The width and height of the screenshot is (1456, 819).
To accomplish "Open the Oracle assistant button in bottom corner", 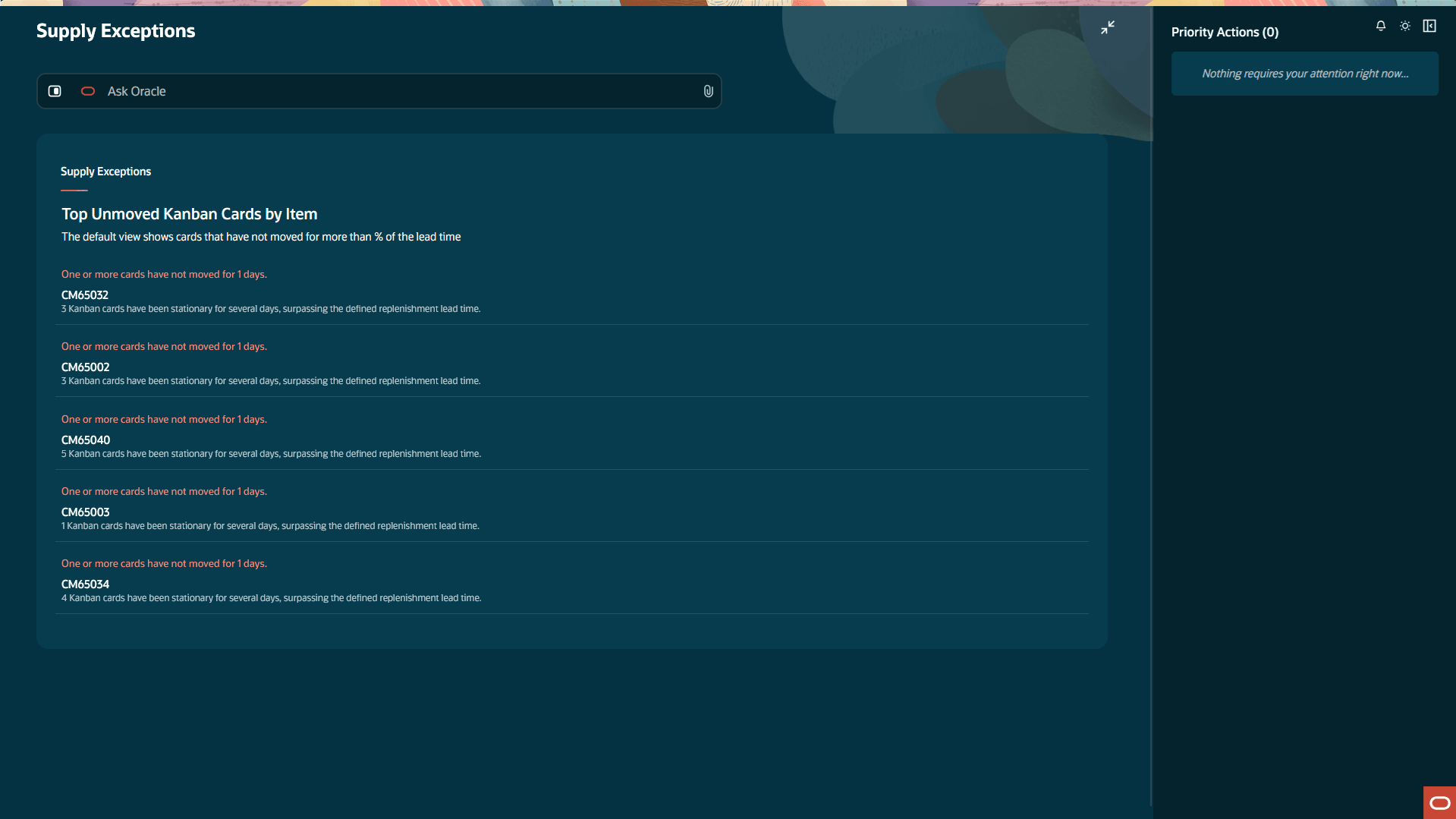I will pyautogui.click(x=1439, y=802).
